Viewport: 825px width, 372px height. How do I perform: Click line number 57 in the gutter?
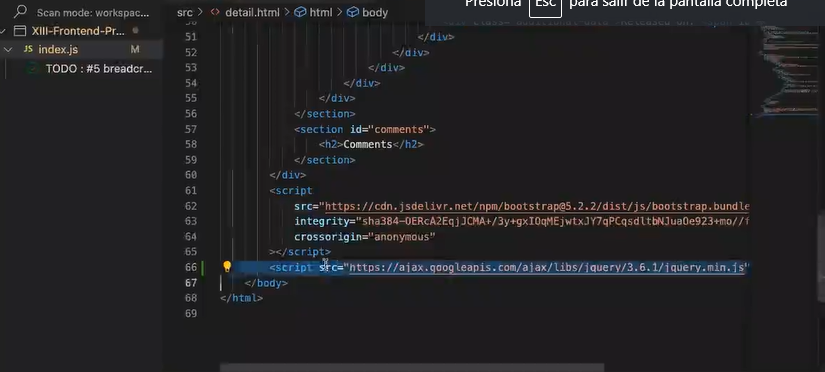click(190, 129)
